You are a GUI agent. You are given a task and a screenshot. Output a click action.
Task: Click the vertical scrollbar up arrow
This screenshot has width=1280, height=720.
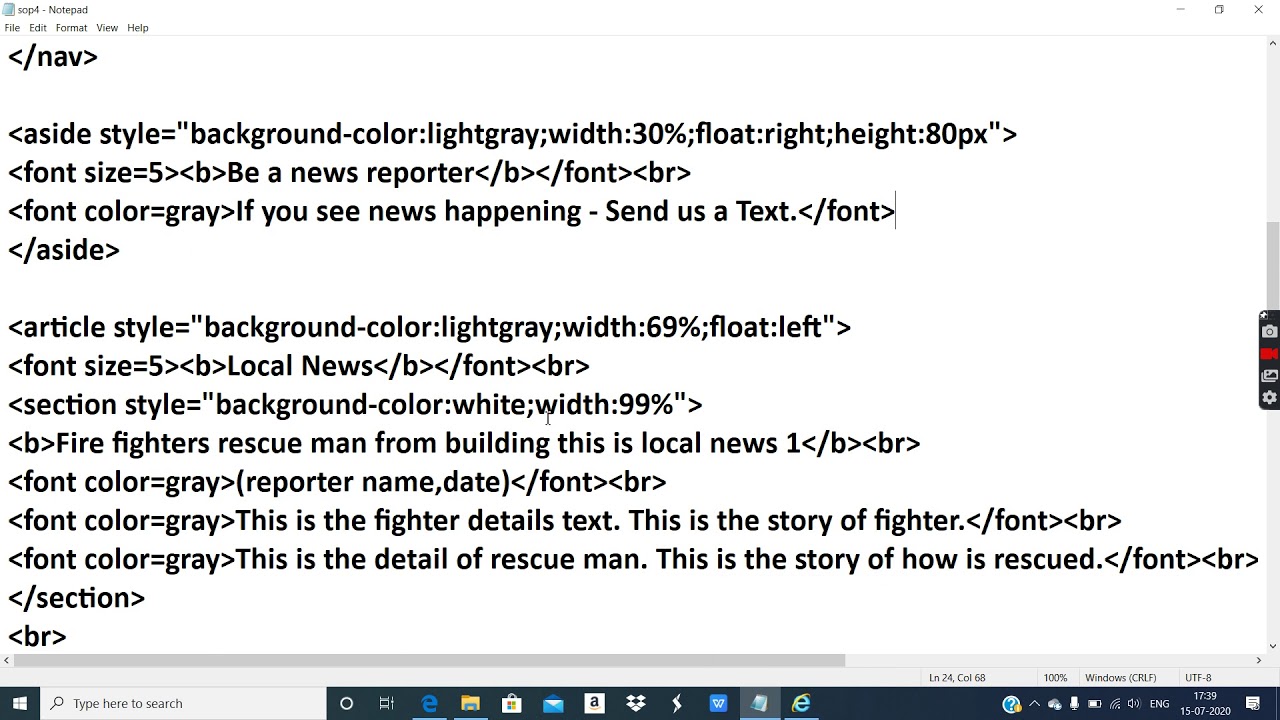(1272, 44)
